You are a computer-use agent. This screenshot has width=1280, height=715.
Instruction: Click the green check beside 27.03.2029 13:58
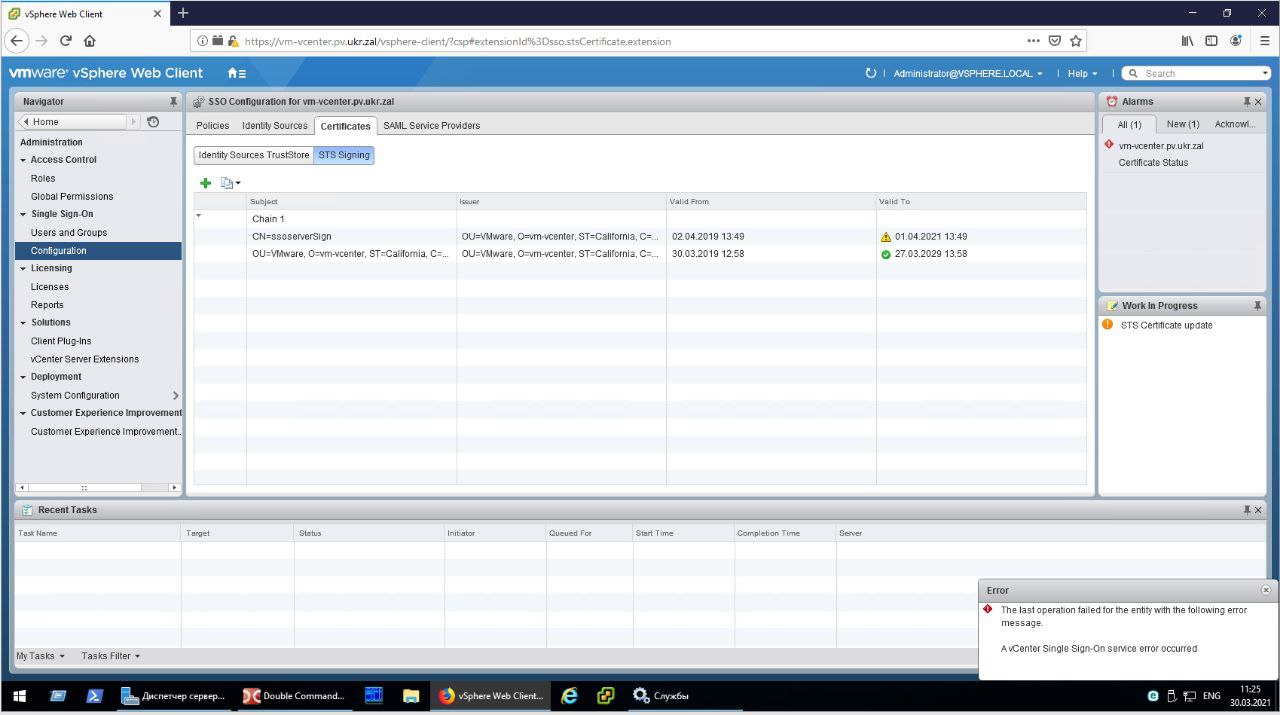pyautogui.click(x=885, y=254)
